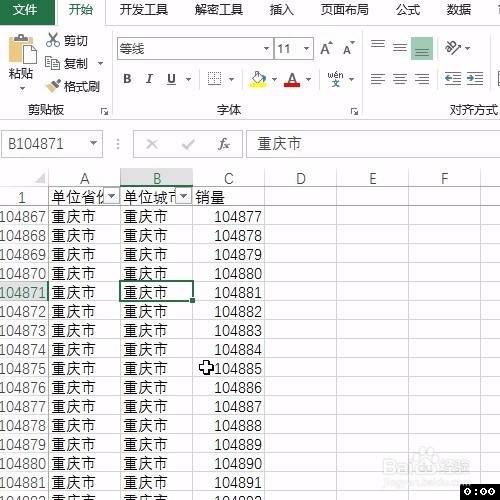Open filter dropdown for 单位省份 column

pyautogui.click(x=112, y=196)
